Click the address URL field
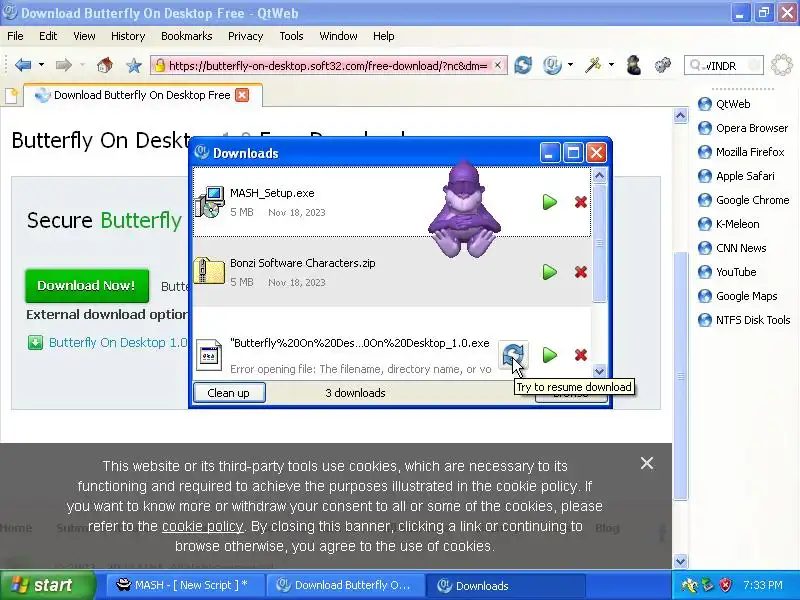The image size is (800, 600). (328, 65)
